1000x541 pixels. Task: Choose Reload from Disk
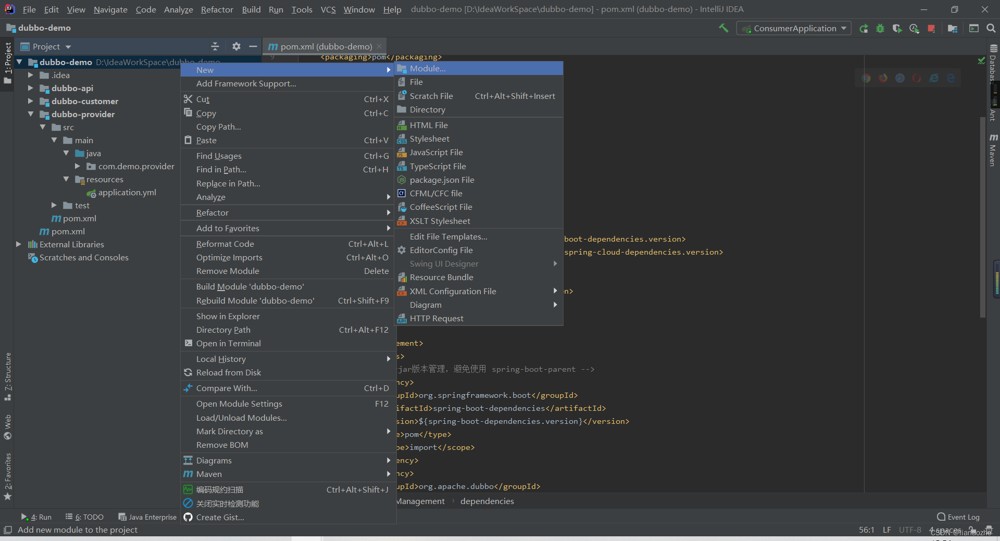coord(288,373)
